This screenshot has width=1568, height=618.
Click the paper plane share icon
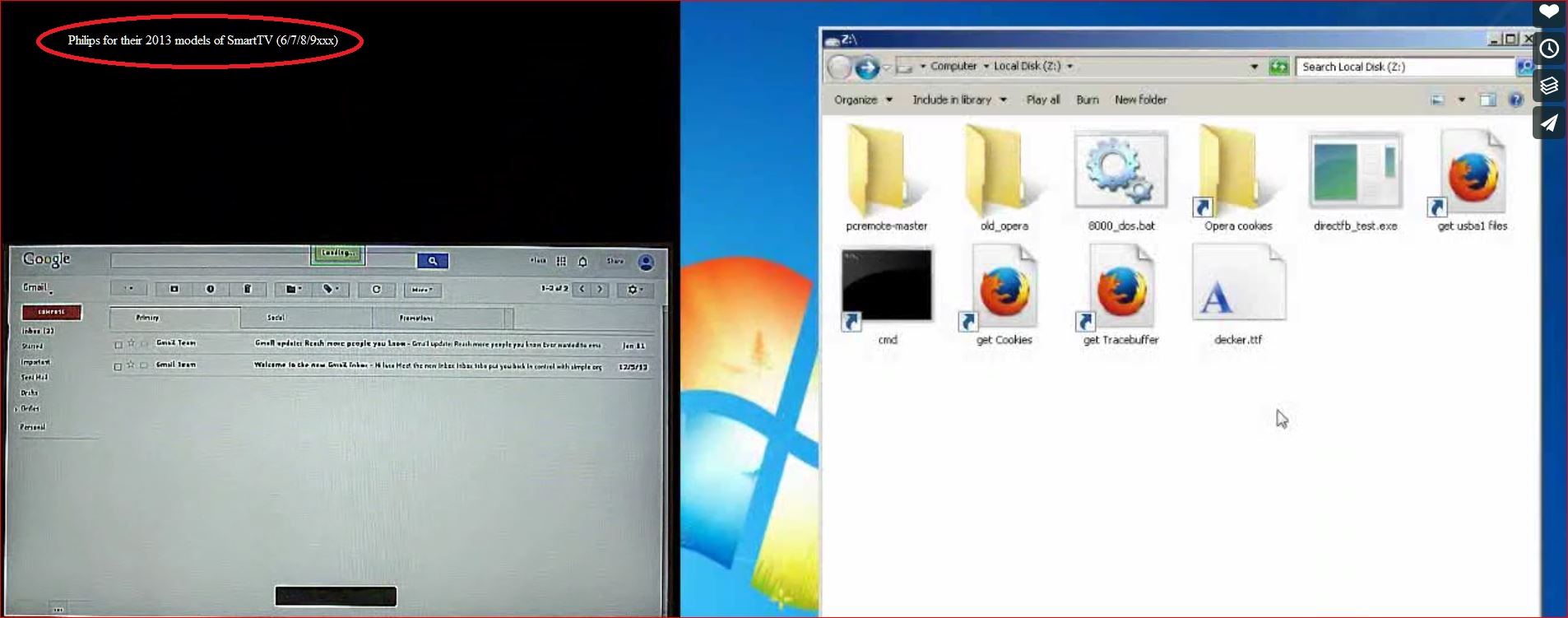tap(1549, 123)
